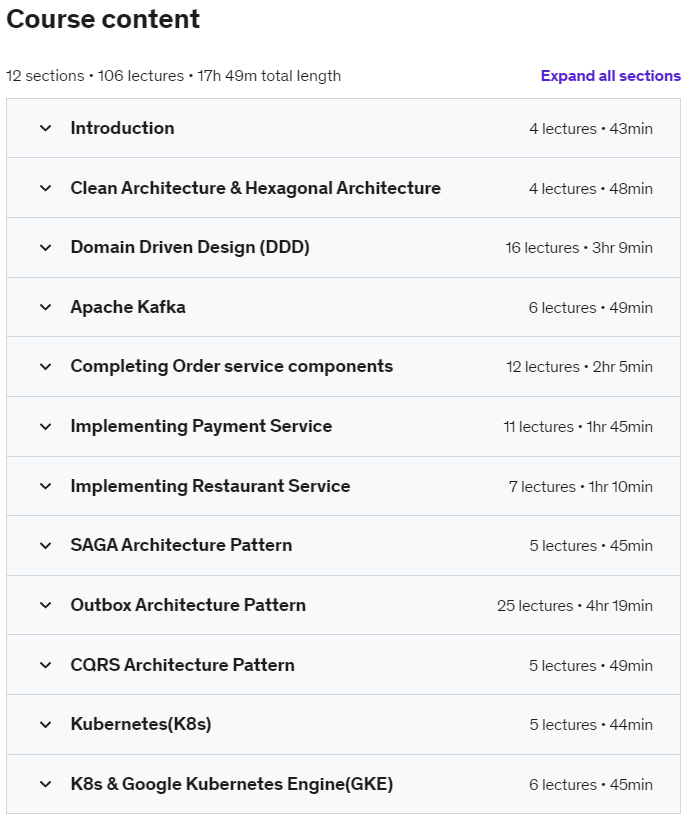Screen dimensions: 688x821
Task: Toggle chevron for Completing Order service components
Action: click(x=45, y=367)
